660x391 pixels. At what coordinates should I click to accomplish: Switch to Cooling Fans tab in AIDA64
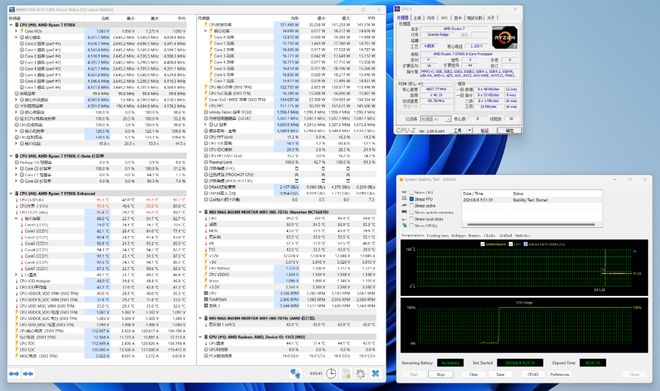click(438, 236)
